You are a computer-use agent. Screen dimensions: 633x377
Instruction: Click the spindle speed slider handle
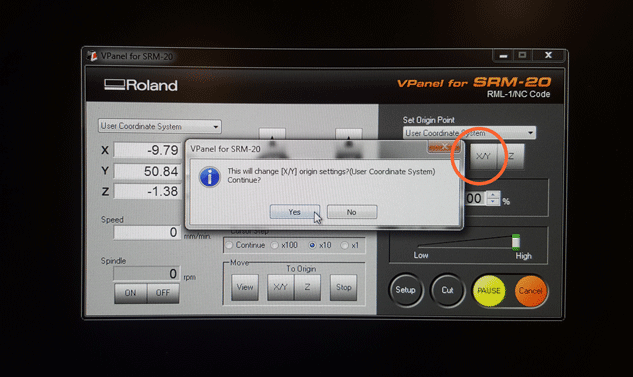tap(516, 241)
